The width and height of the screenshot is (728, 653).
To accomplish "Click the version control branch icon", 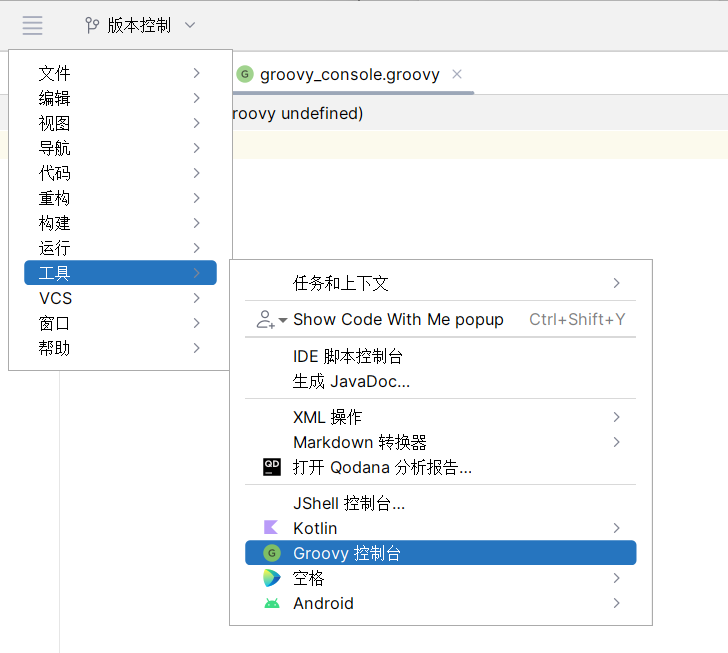I will tap(92, 25).
